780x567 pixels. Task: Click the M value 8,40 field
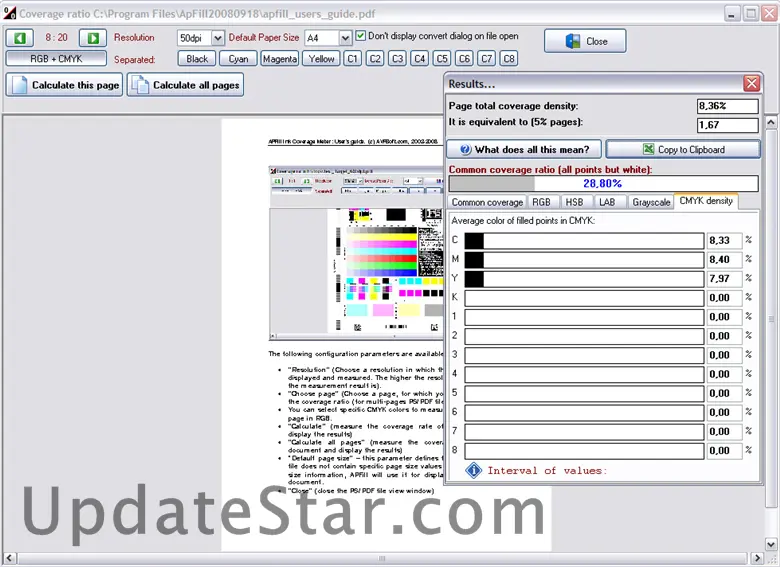point(724,260)
